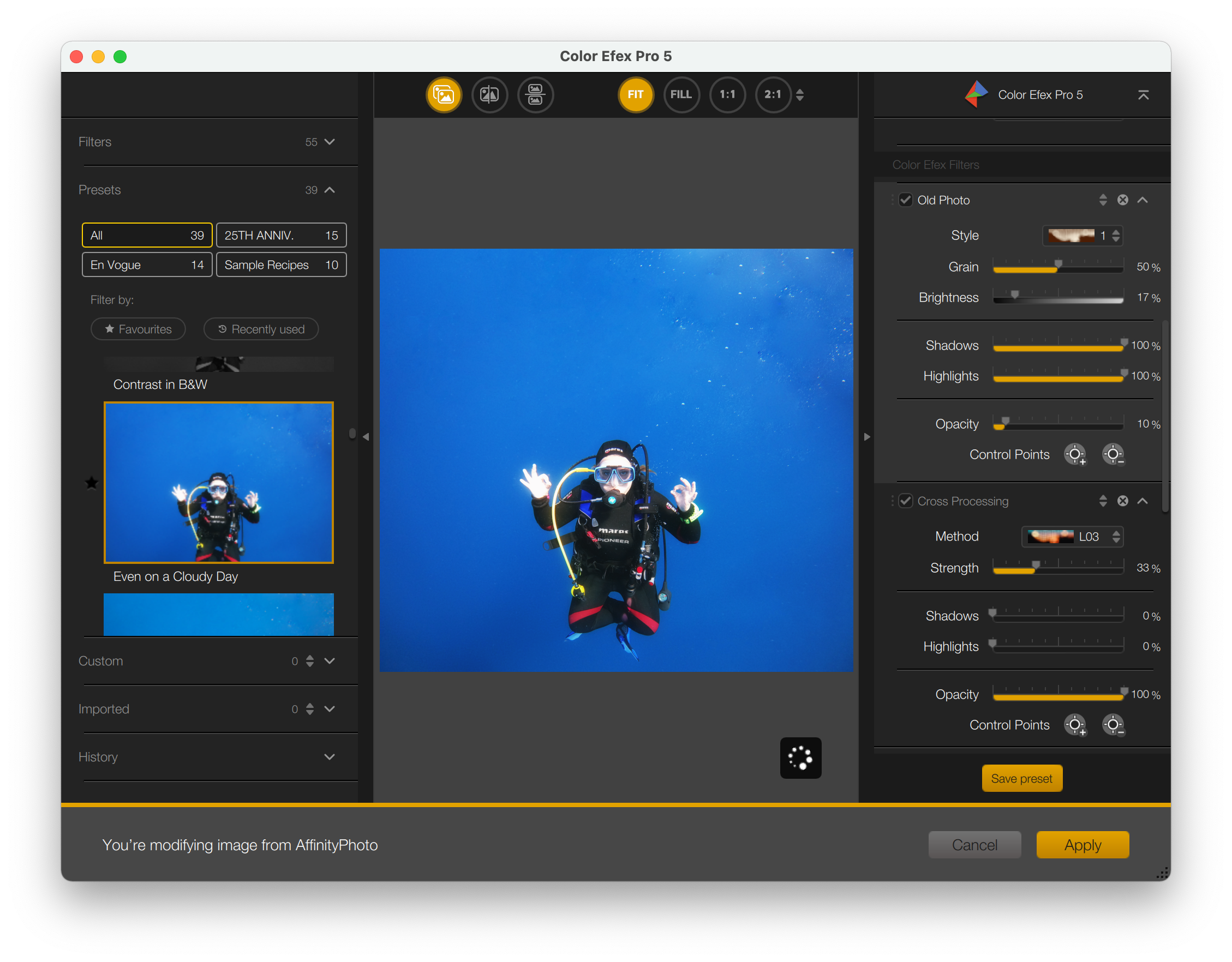The height and width of the screenshot is (962, 1232).
Task: Open the Cross Processing Method dropdown
Action: click(1072, 537)
